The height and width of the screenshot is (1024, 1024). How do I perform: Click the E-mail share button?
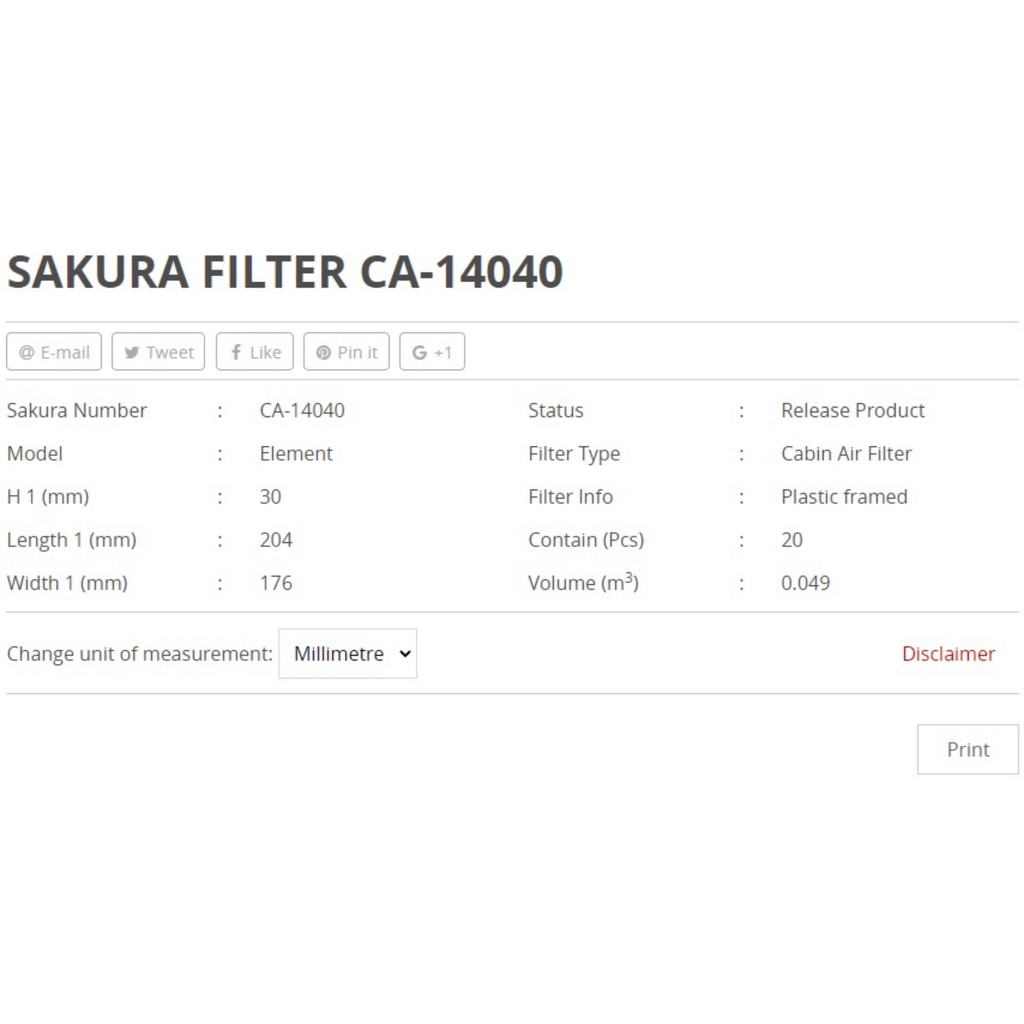click(54, 352)
